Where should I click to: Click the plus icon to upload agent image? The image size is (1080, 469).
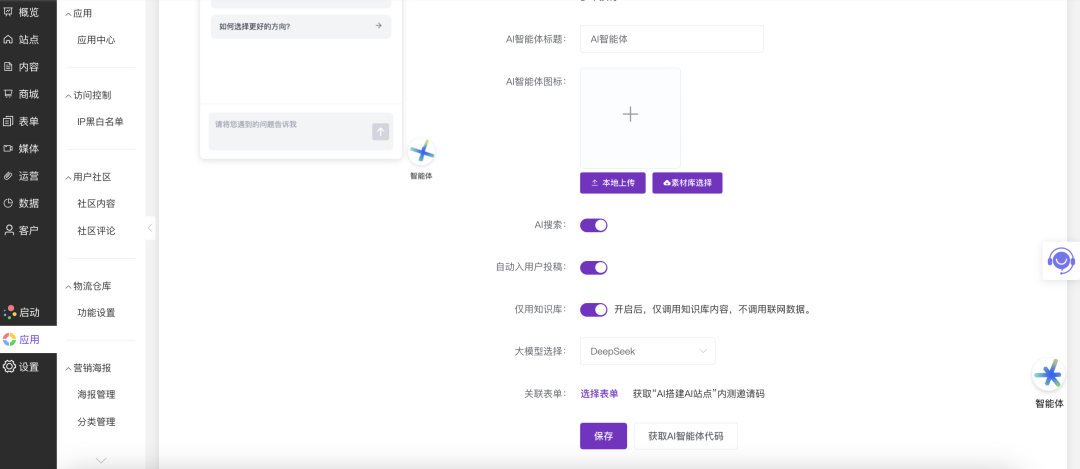[630, 115]
